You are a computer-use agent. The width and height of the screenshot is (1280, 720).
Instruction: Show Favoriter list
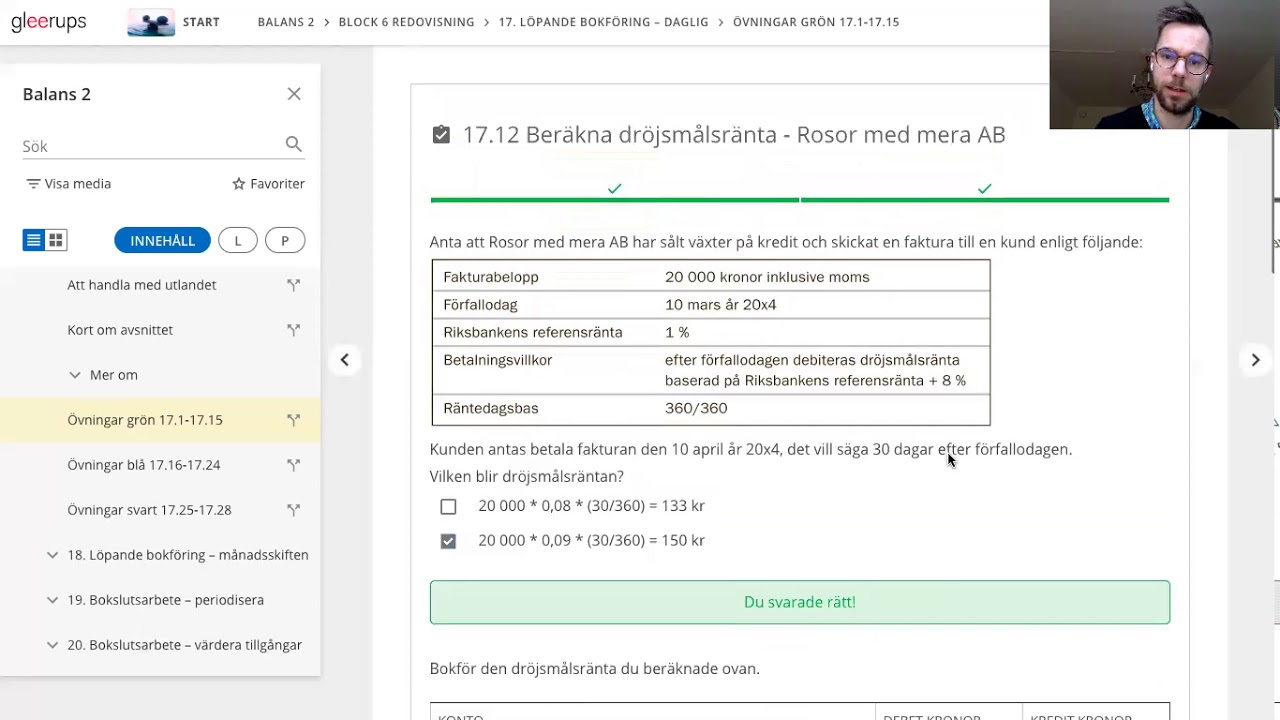[x=268, y=184]
